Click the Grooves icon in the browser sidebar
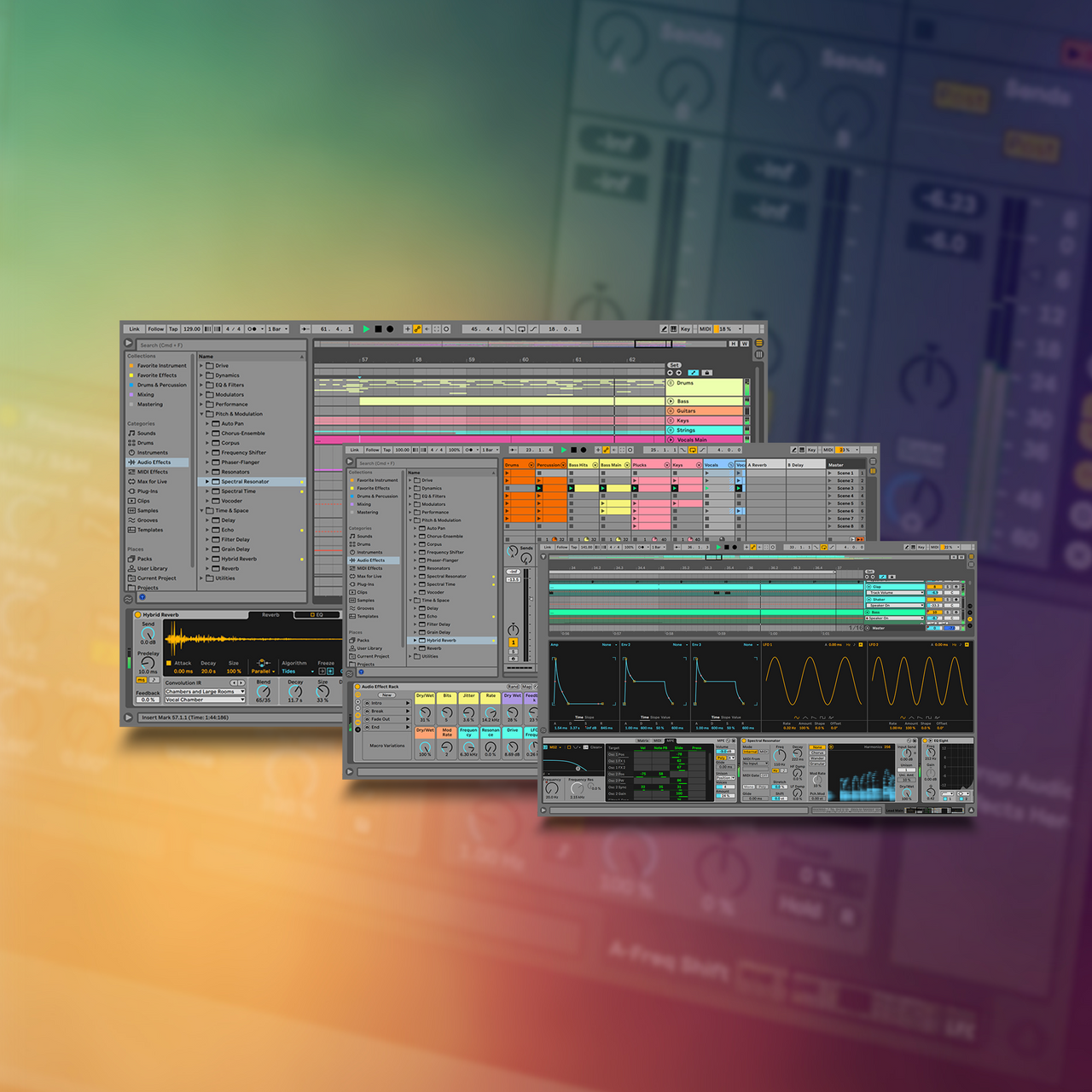1092x1092 pixels. [132, 520]
